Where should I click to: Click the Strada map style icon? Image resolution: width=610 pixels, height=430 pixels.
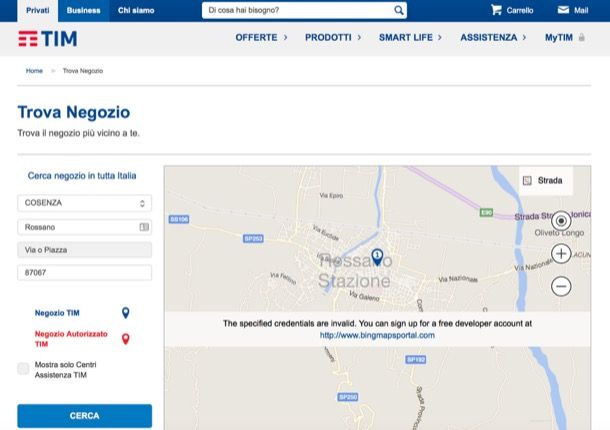(527, 181)
